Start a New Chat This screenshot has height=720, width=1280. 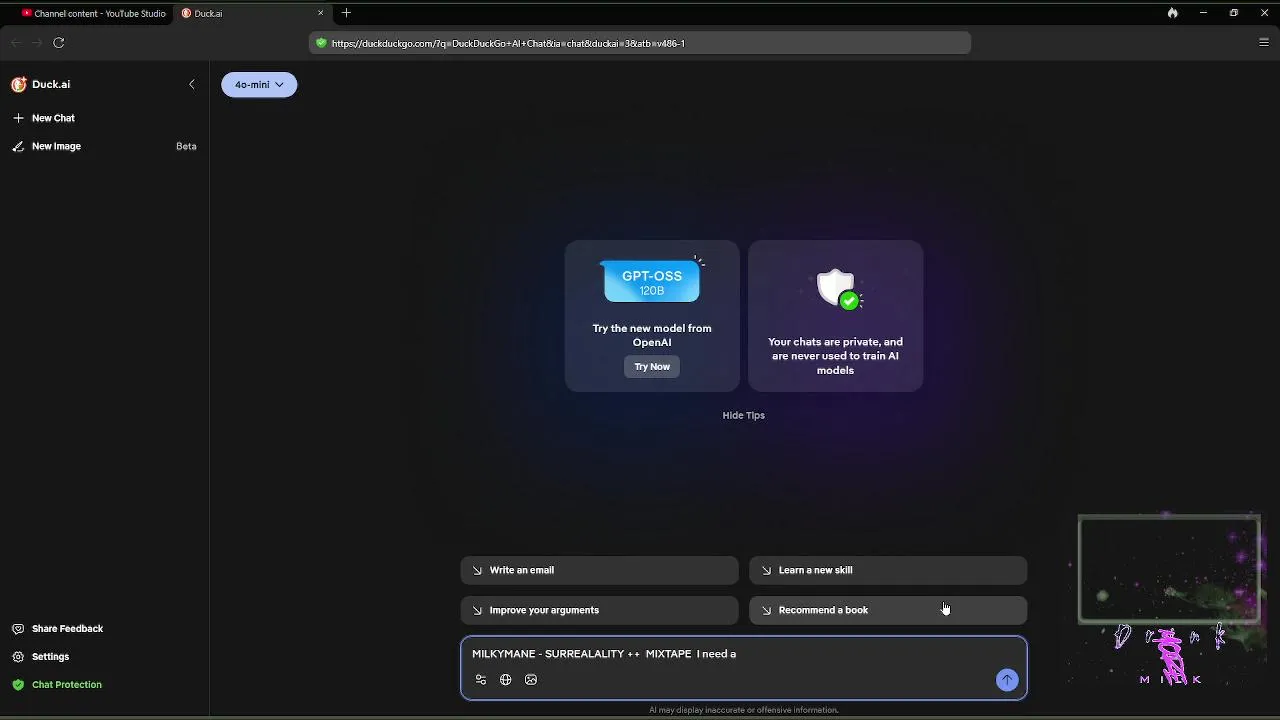pos(53,118)
